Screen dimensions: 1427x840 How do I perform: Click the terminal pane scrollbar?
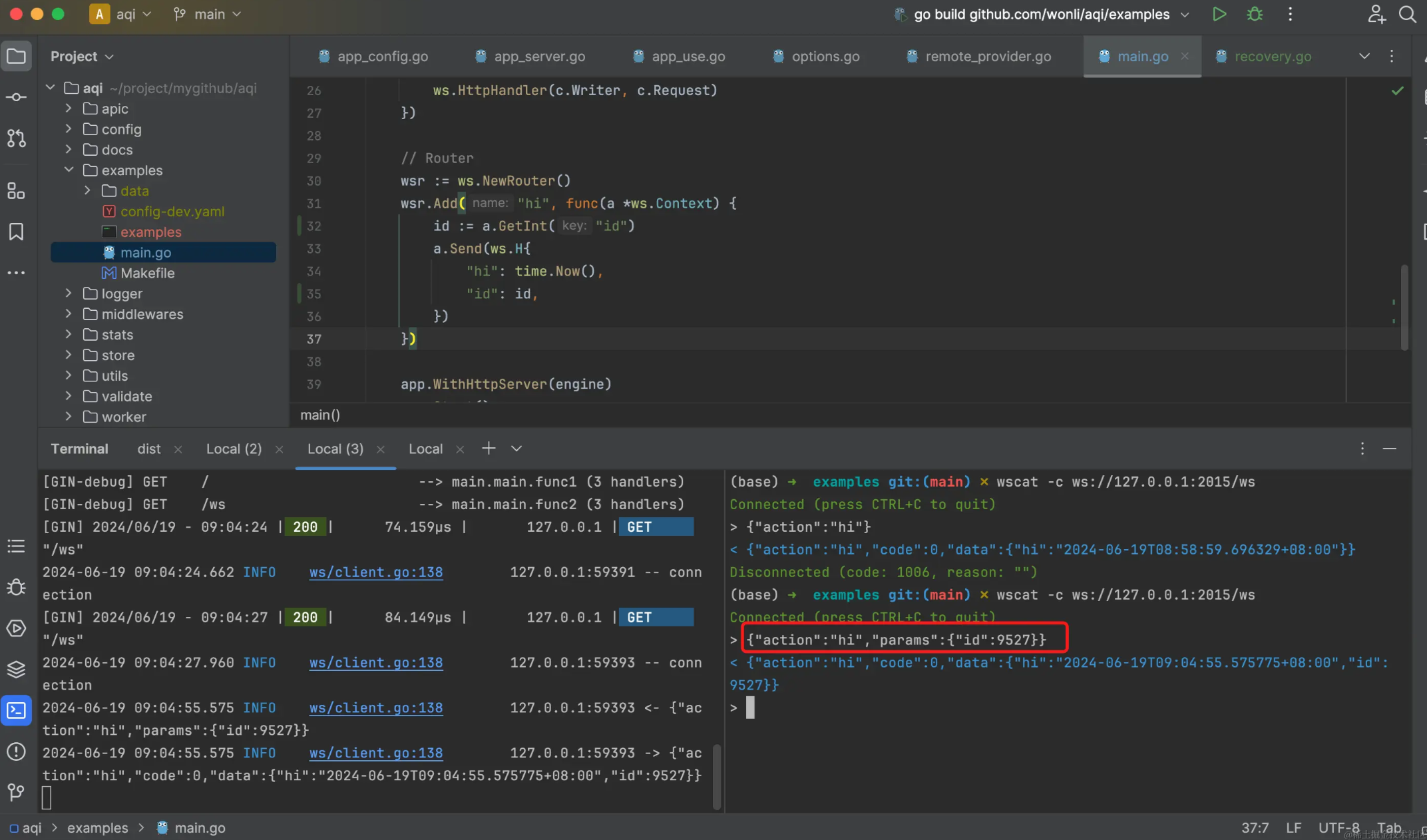click(x=717, y=777)
